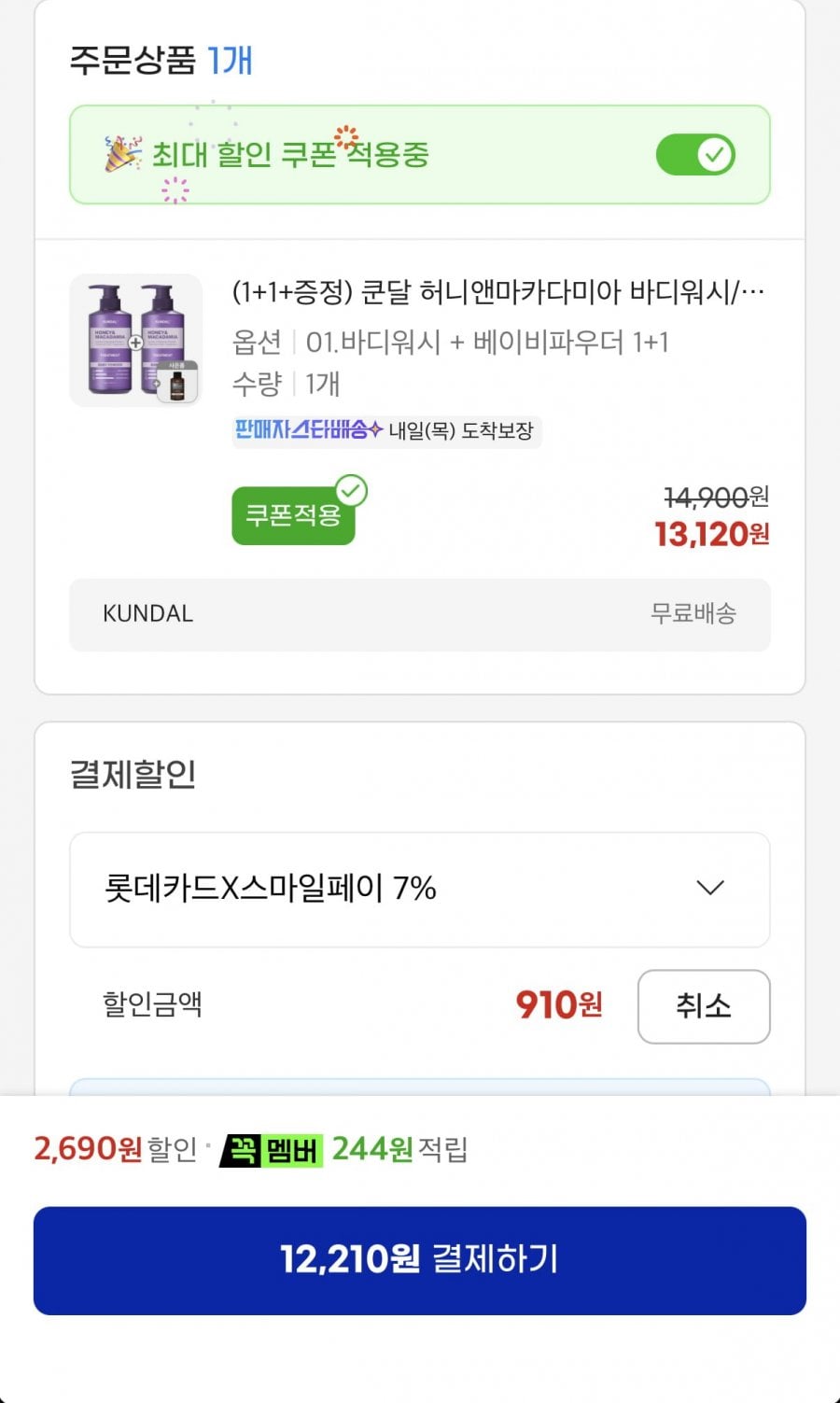Cancel the 910원 payment discount
Viewport: 840px width, 1403px height.
click(x=704, y=1006)
